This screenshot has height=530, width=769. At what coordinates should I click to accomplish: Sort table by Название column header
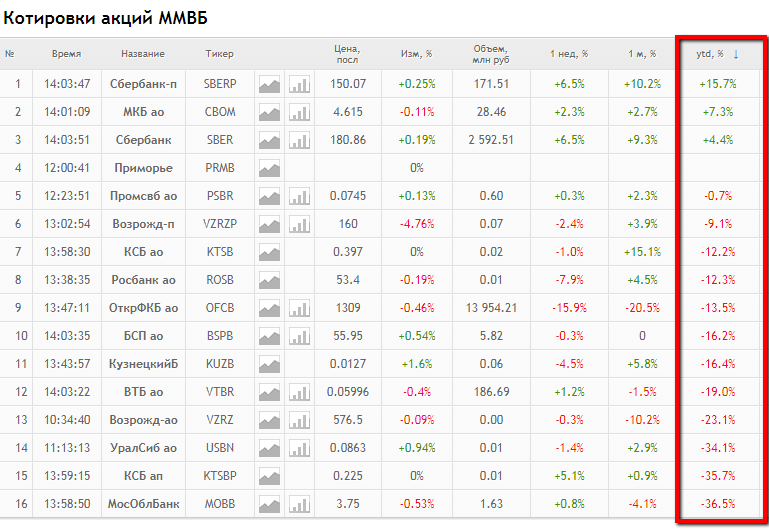click(143, 54)
